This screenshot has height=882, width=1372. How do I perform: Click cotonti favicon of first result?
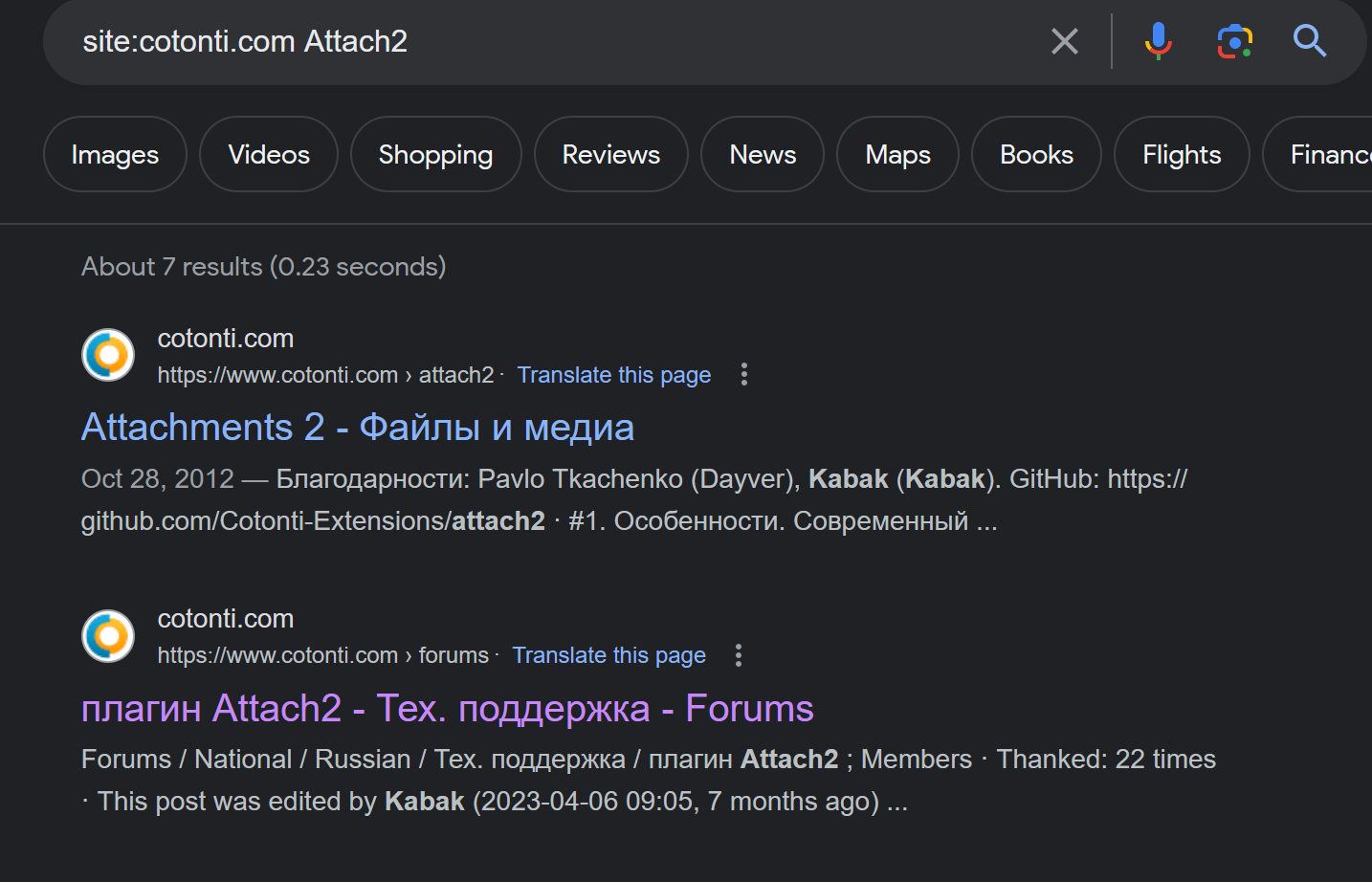coord(108,355)
